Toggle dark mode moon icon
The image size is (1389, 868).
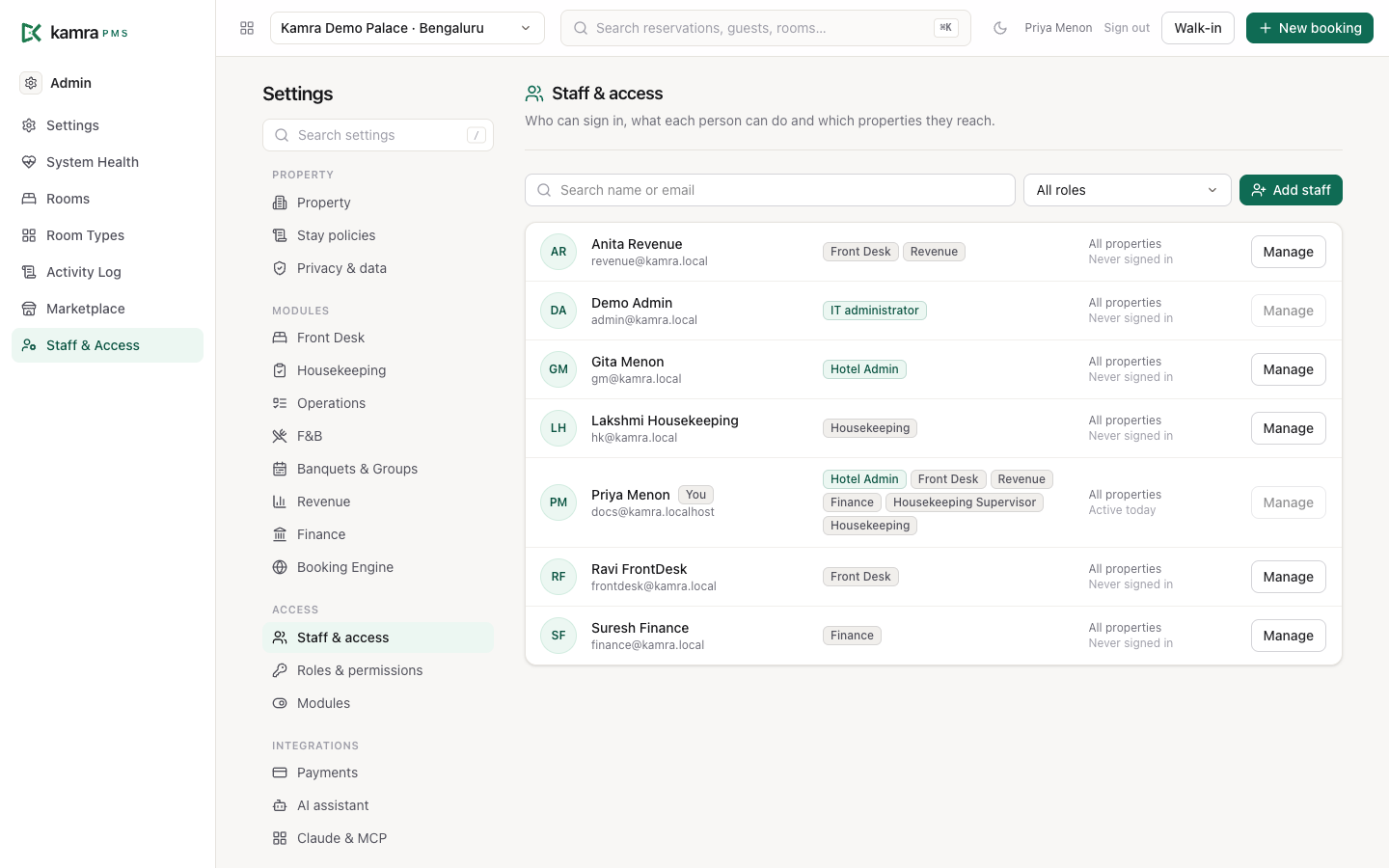coord(1000,28)
